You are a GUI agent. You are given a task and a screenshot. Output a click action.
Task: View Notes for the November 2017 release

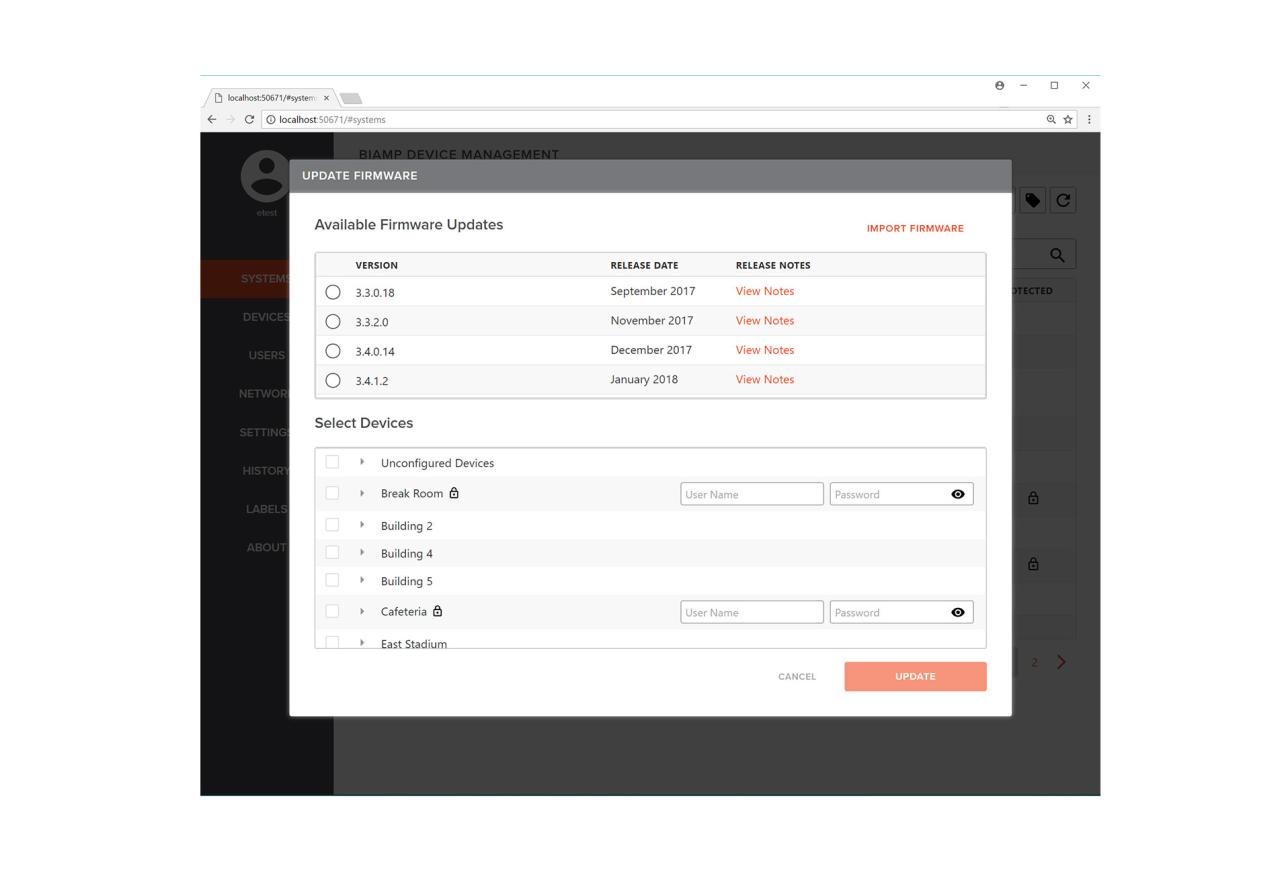click(763, 320)
